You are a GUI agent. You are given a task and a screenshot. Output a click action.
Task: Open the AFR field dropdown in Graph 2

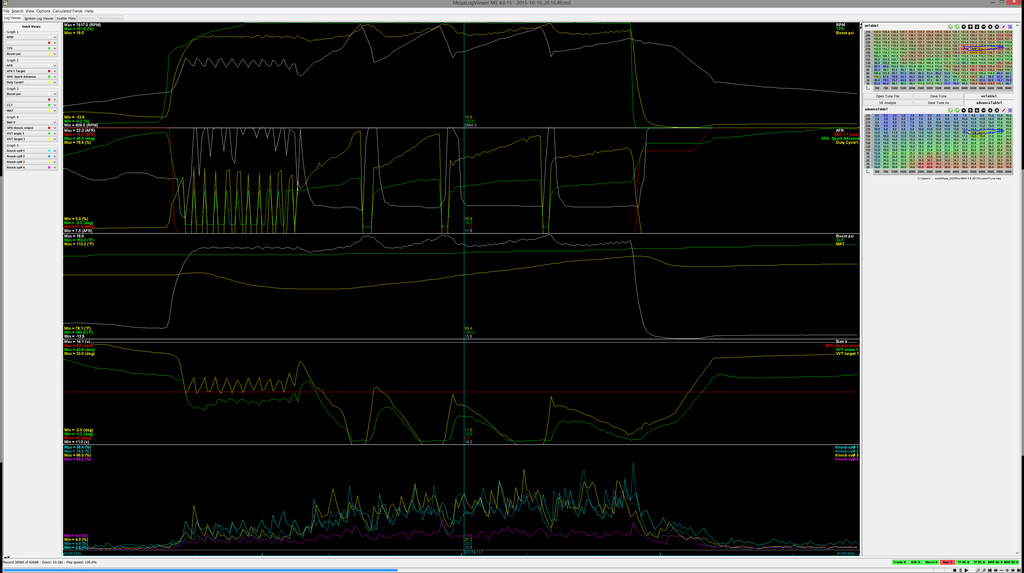pos(54,65)
